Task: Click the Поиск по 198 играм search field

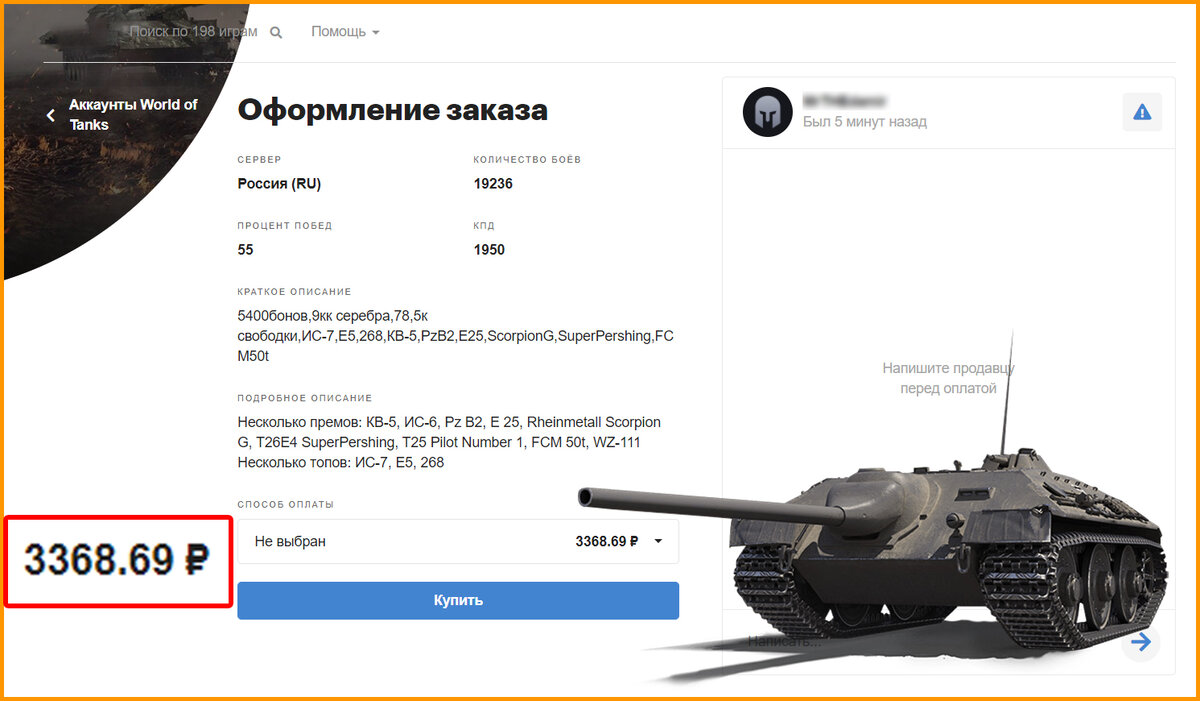Action: pos(193,32)
